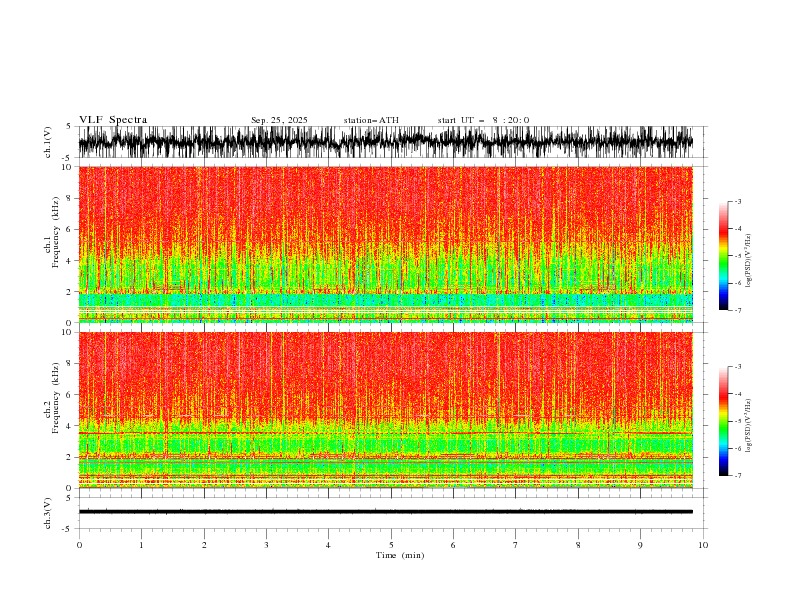Click the ch.2 spectrogram color scale bar
Viewport: 792px width, 612px height.
pyautogui.click(x=723, y=421)
